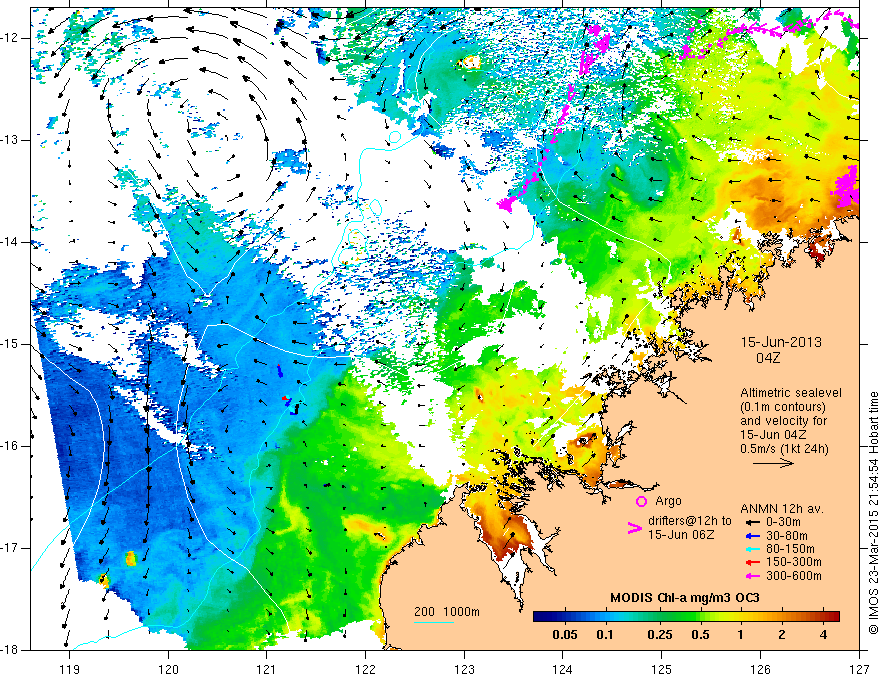Click the '0.5m/s (1kt 24h)' text
The height and width of the screenshot is (680, 880).
pos(785,449)
